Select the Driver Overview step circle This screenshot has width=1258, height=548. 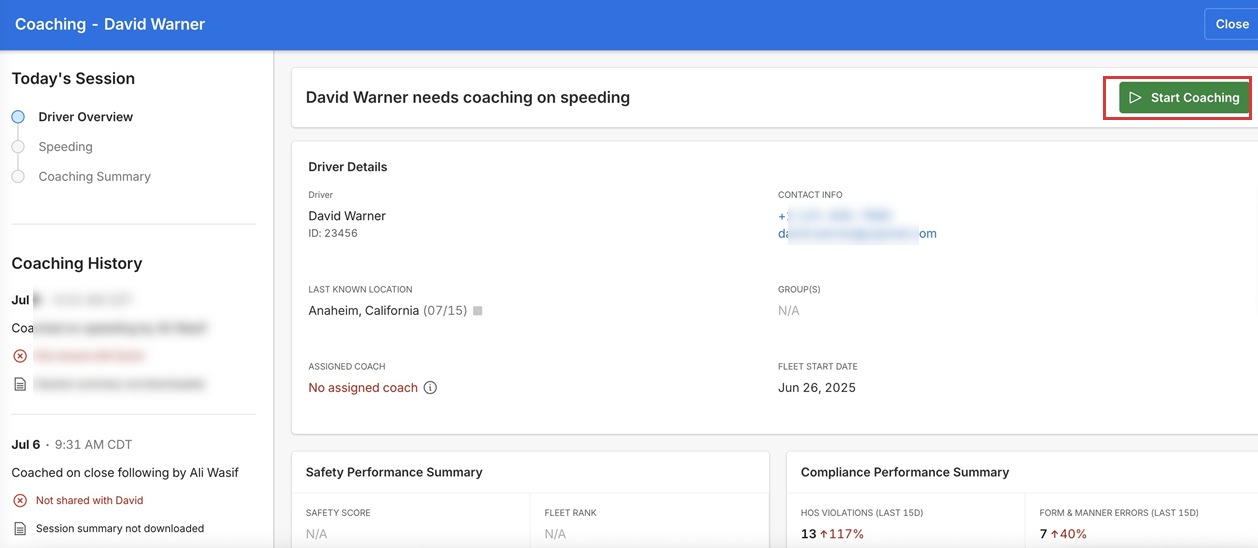point(18,117)
